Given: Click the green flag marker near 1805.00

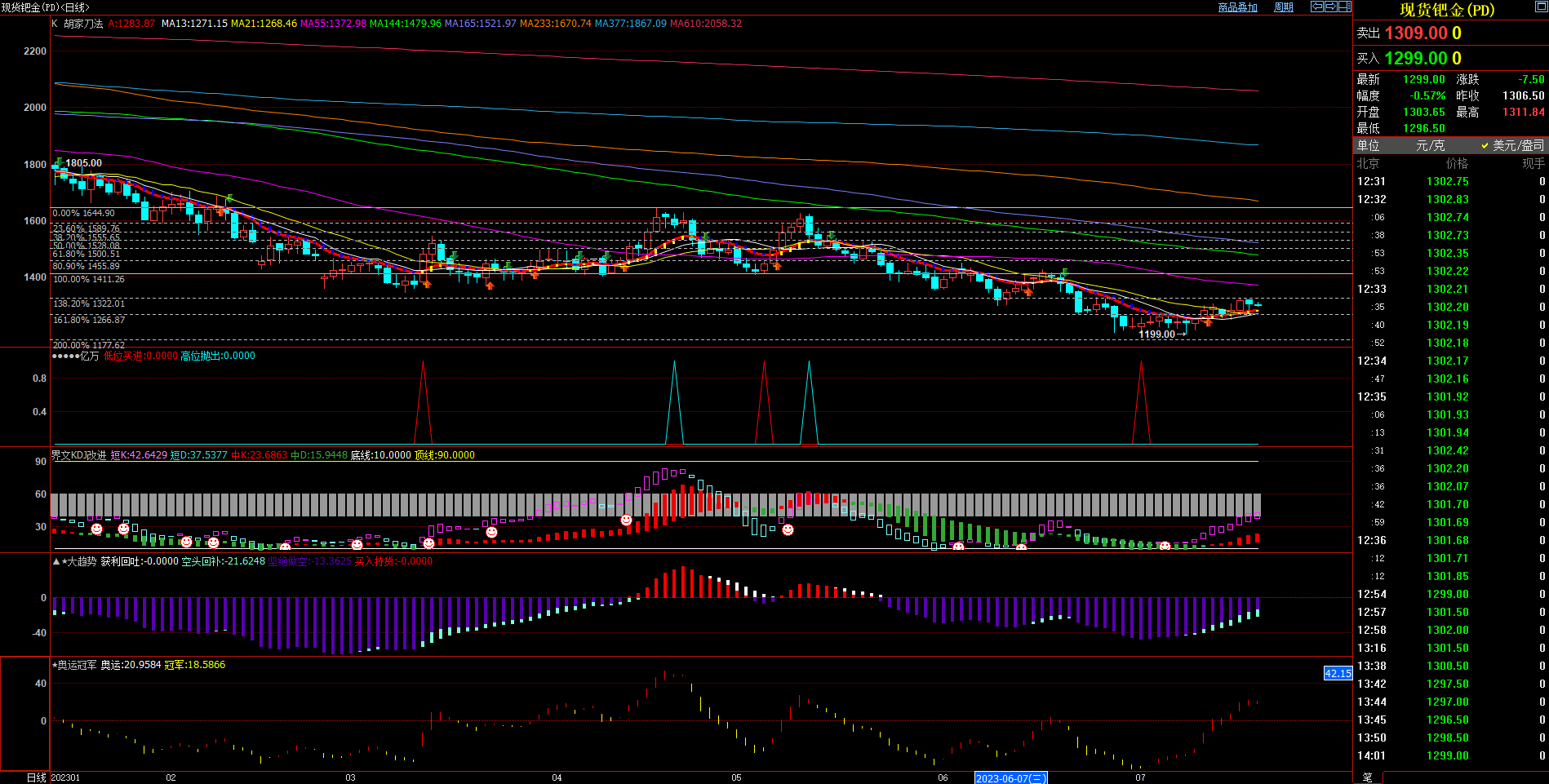Looking at the screenshot, I should [60, 162].
